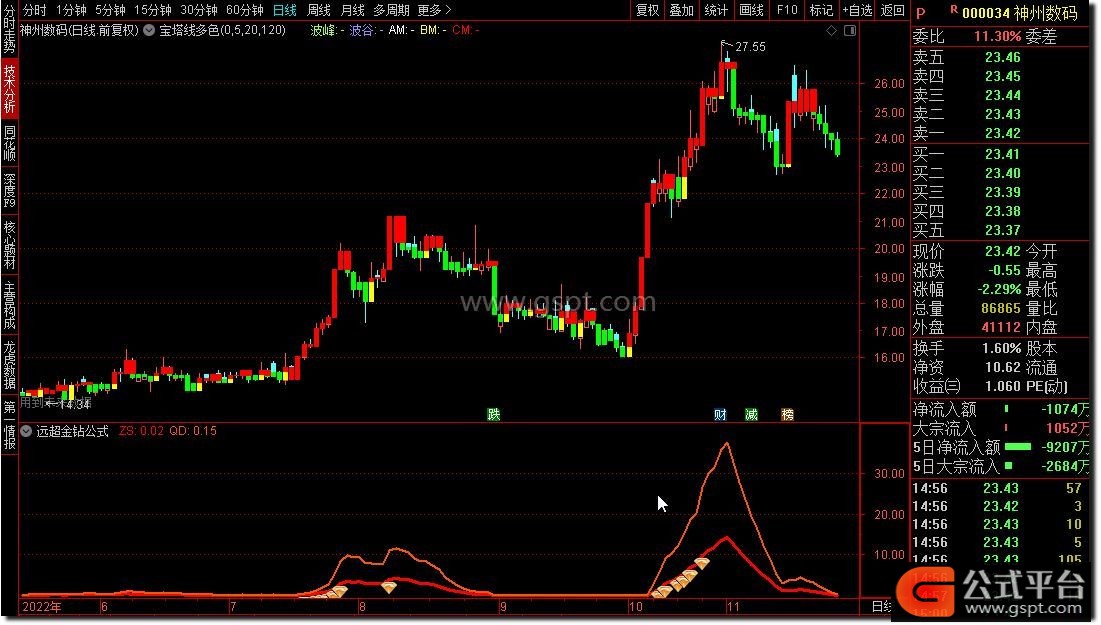Click the QD: 0.15 indicator value
This screenshot has width=1101, height=625.
click(192, 431)
